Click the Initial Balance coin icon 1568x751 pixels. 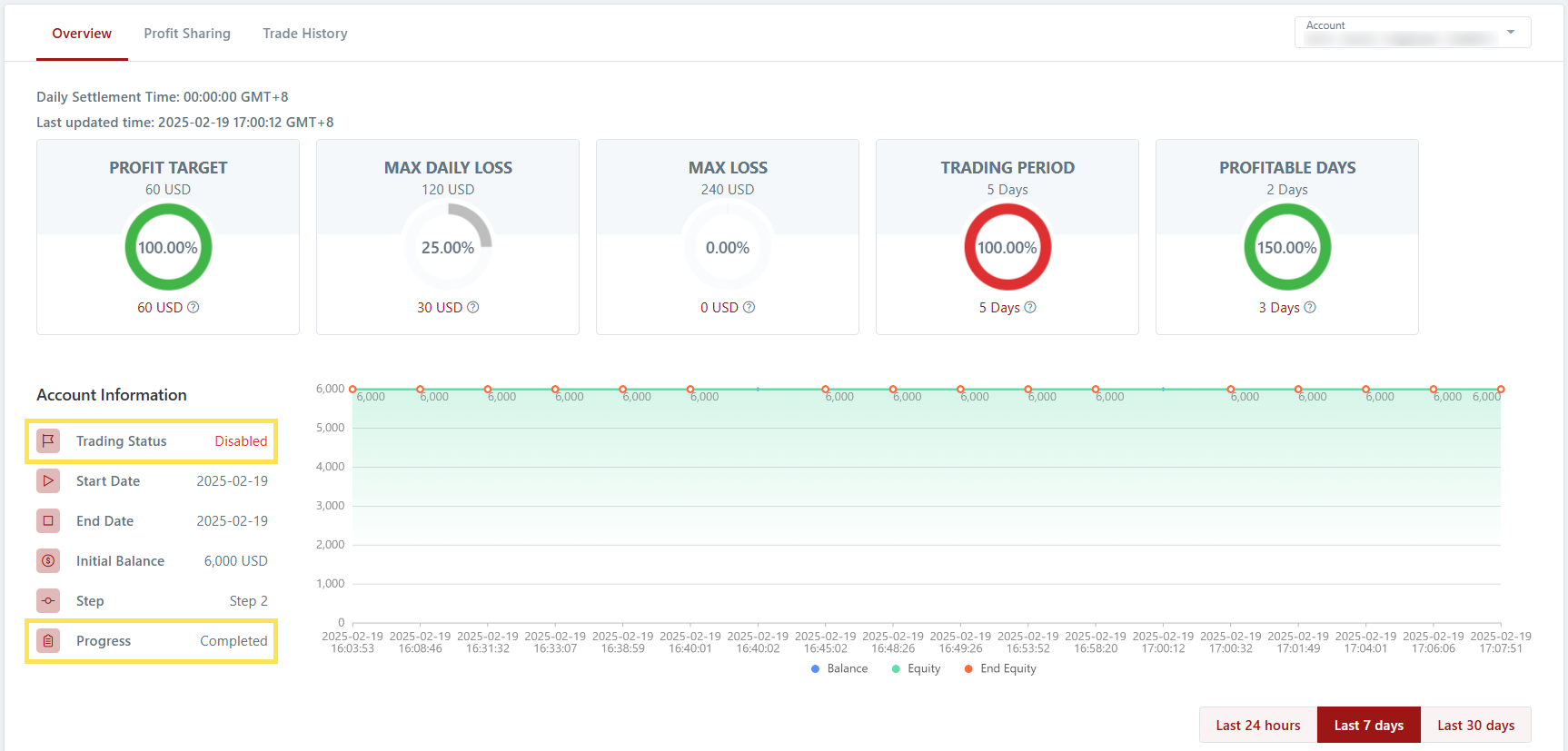(48, 561)
